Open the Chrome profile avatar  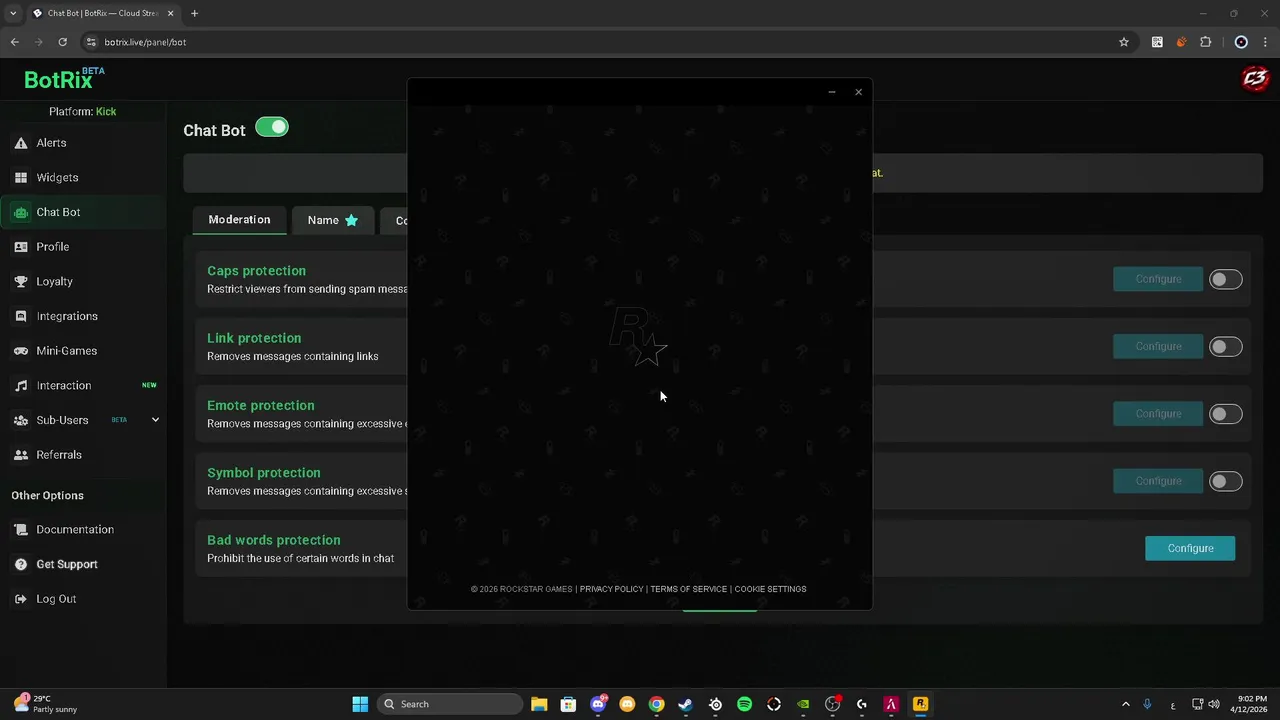pos(1241,42)
